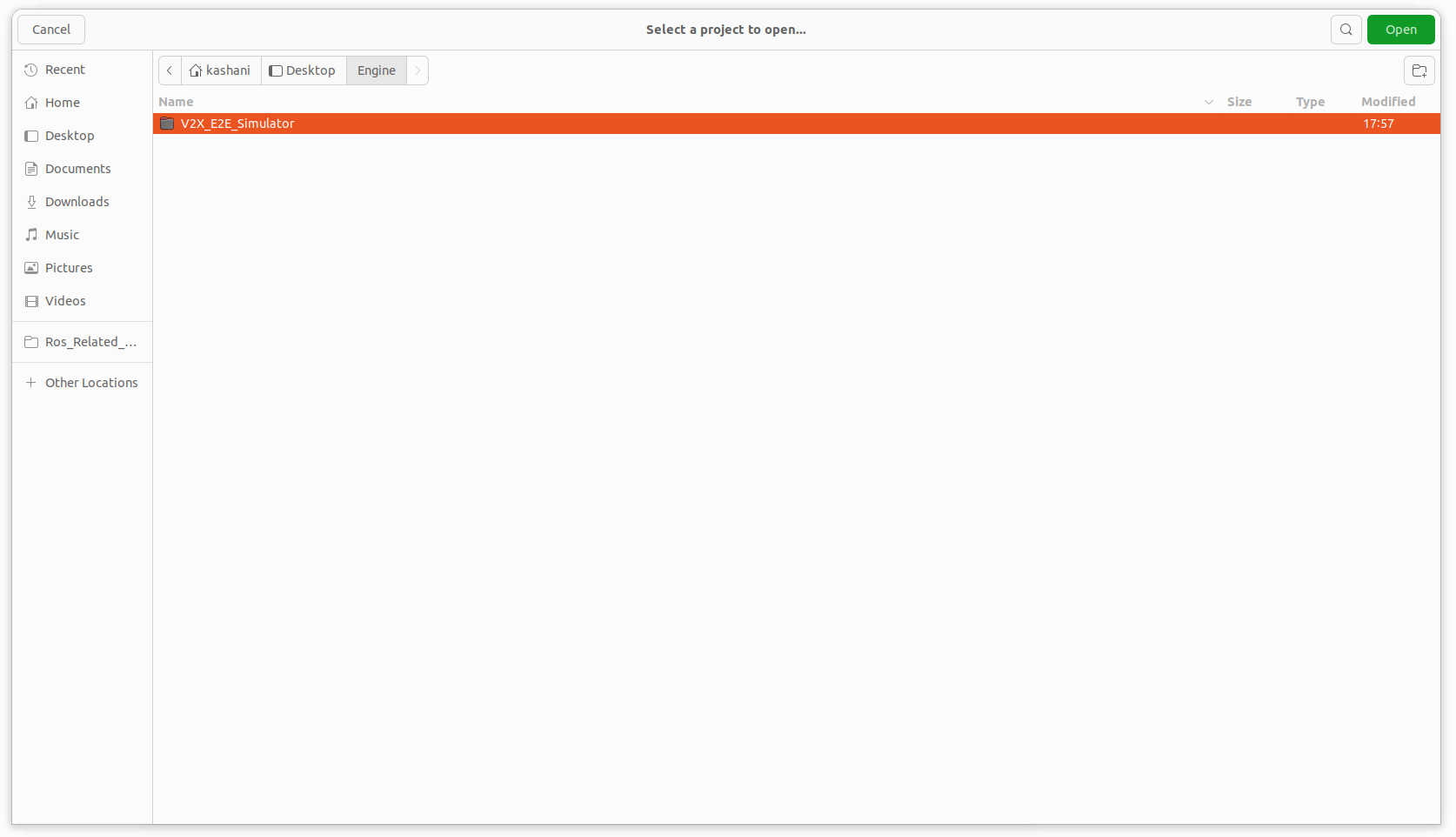
Task: Sort files by Modified column
Action: click(1387, 102)
